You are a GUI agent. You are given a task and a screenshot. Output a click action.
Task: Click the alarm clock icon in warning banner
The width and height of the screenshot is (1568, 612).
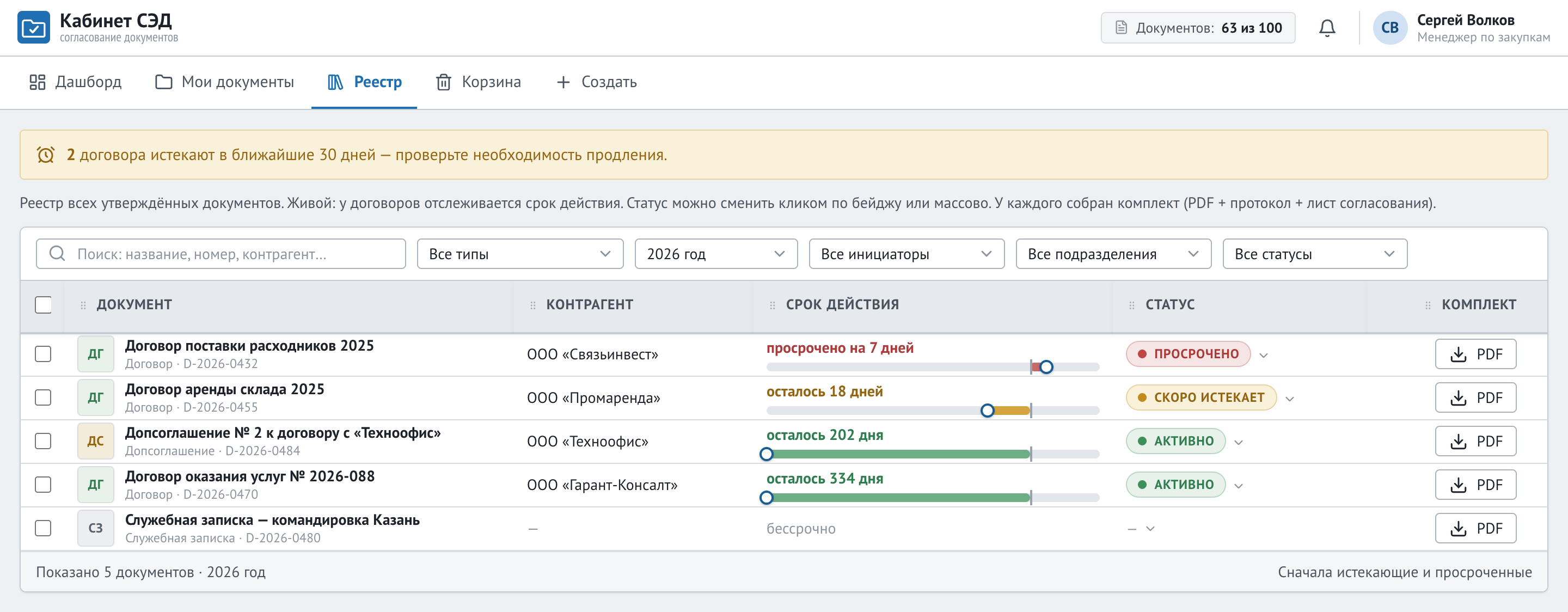point(46,155)
